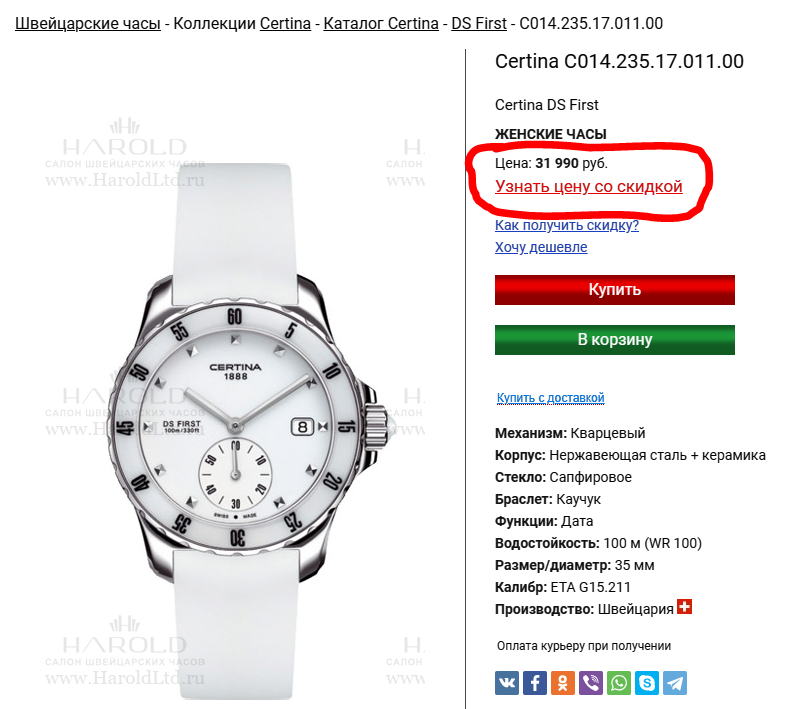The height and width of the screenshot is (709, 800).
Task: Click the Swiss flag icon
Action: (684, 606)
